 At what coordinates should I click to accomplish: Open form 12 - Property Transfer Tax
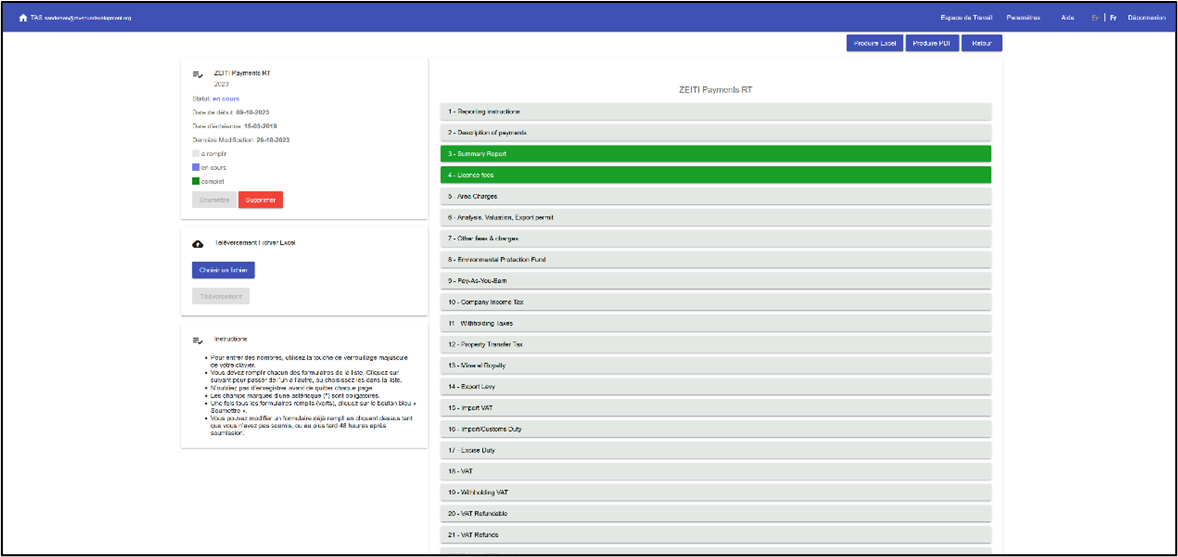715,344
